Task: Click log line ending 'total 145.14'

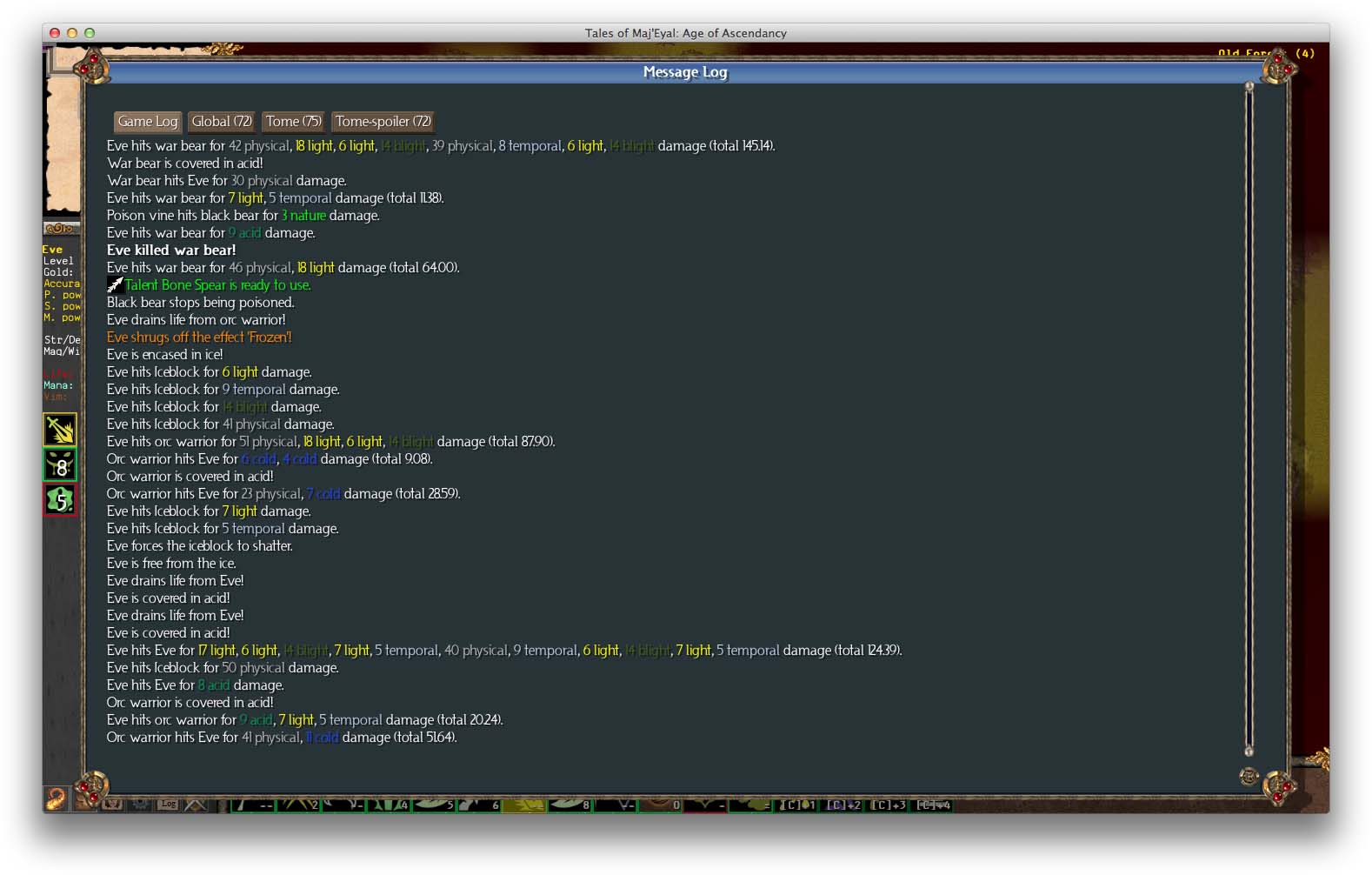Action: (441, 146)
